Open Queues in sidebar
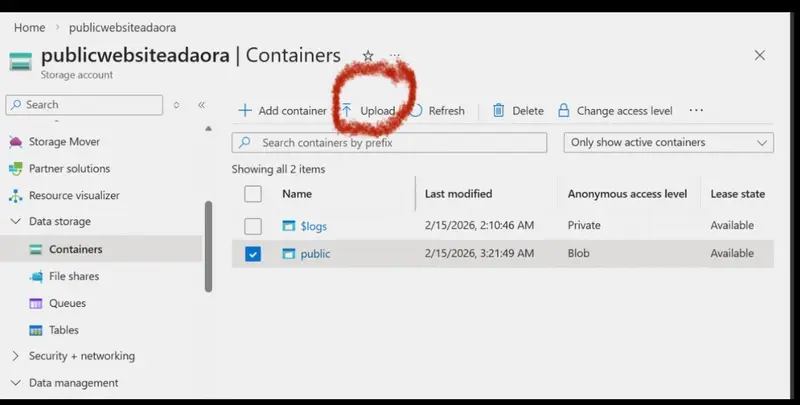This screenshot has width=800, height=405. point(67,303)
